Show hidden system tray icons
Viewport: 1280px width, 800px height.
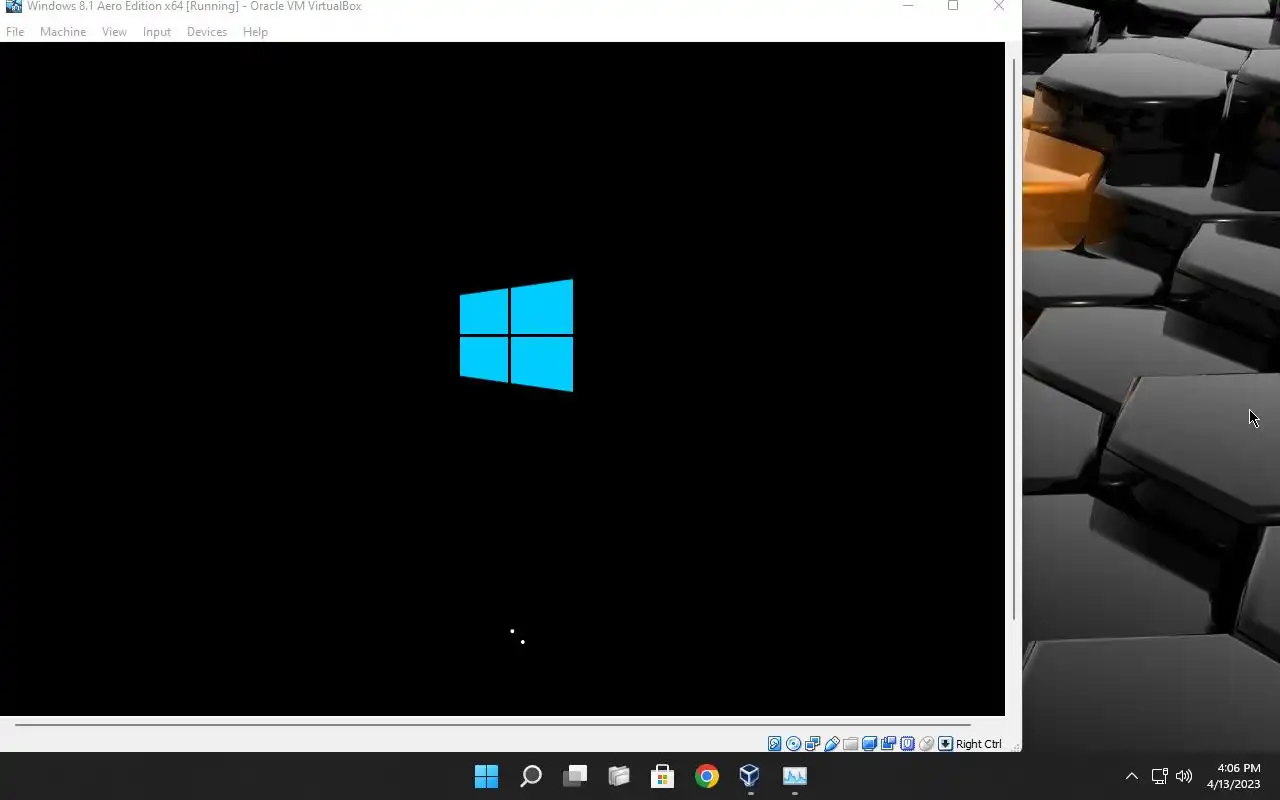coord(1132,776)
